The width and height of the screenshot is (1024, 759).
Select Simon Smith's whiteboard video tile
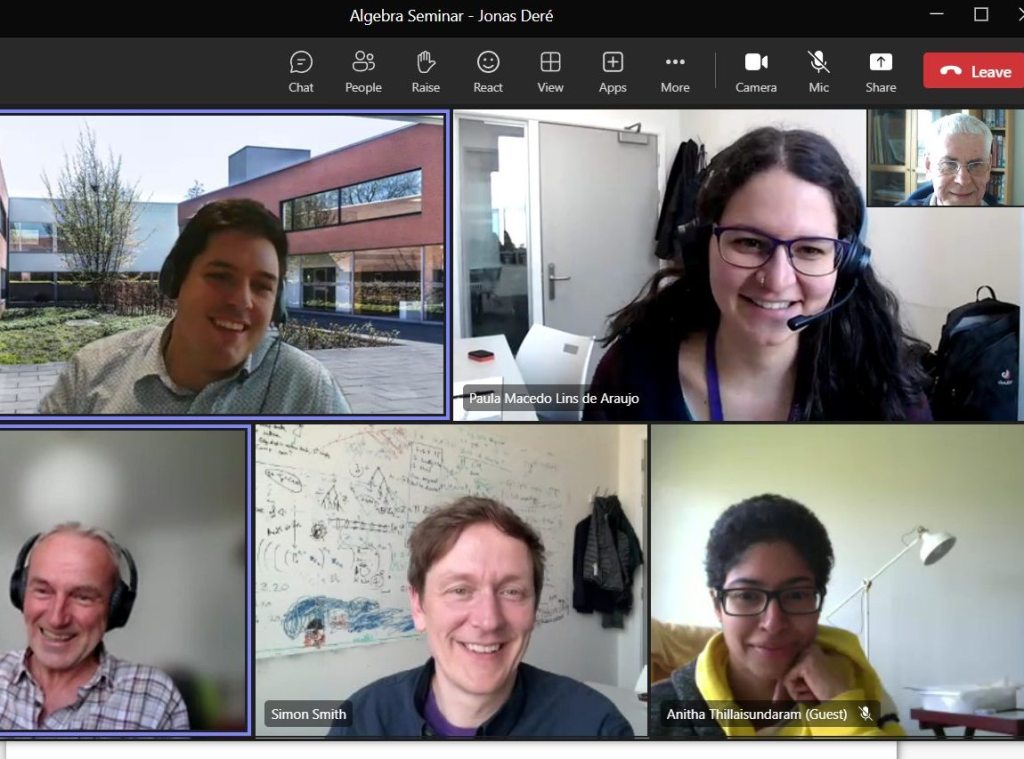pyautogui.click(x=451, y=580)
